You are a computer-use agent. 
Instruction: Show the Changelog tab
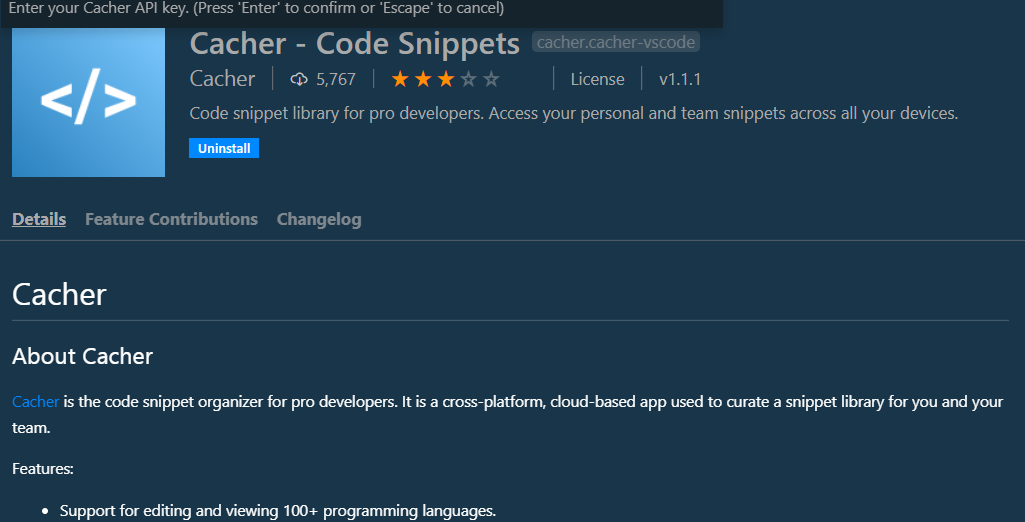[319, 219]
